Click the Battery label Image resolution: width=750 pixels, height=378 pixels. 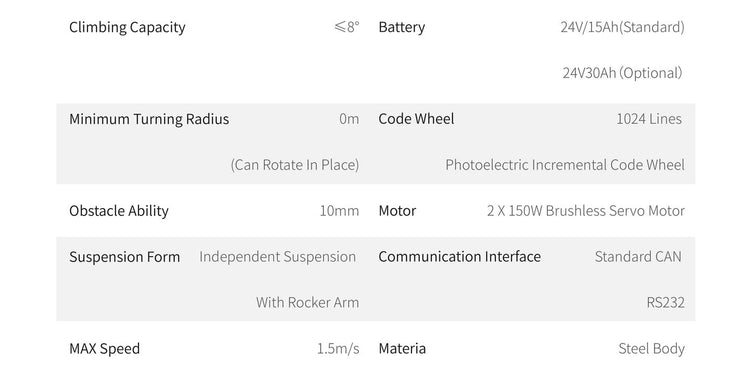(401, 28)
